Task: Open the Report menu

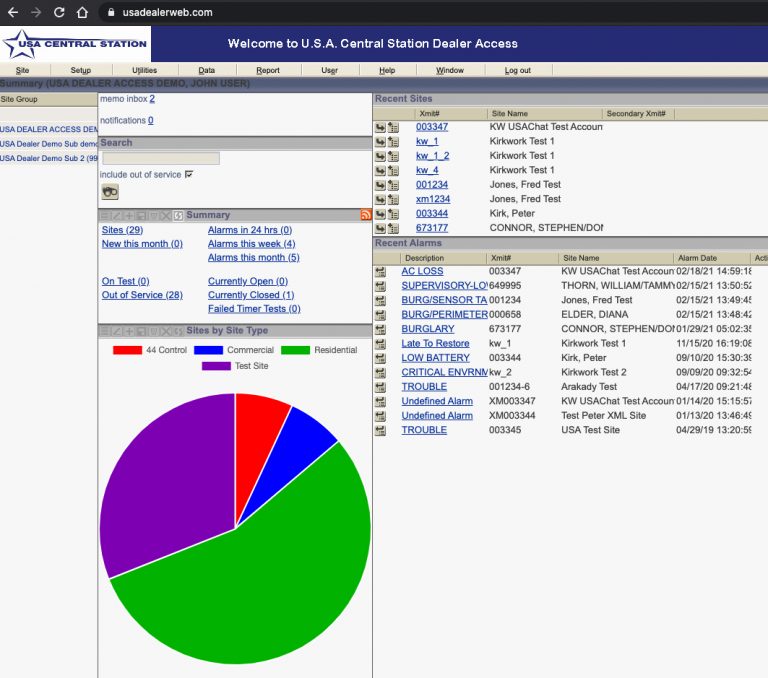Action: 268,70
